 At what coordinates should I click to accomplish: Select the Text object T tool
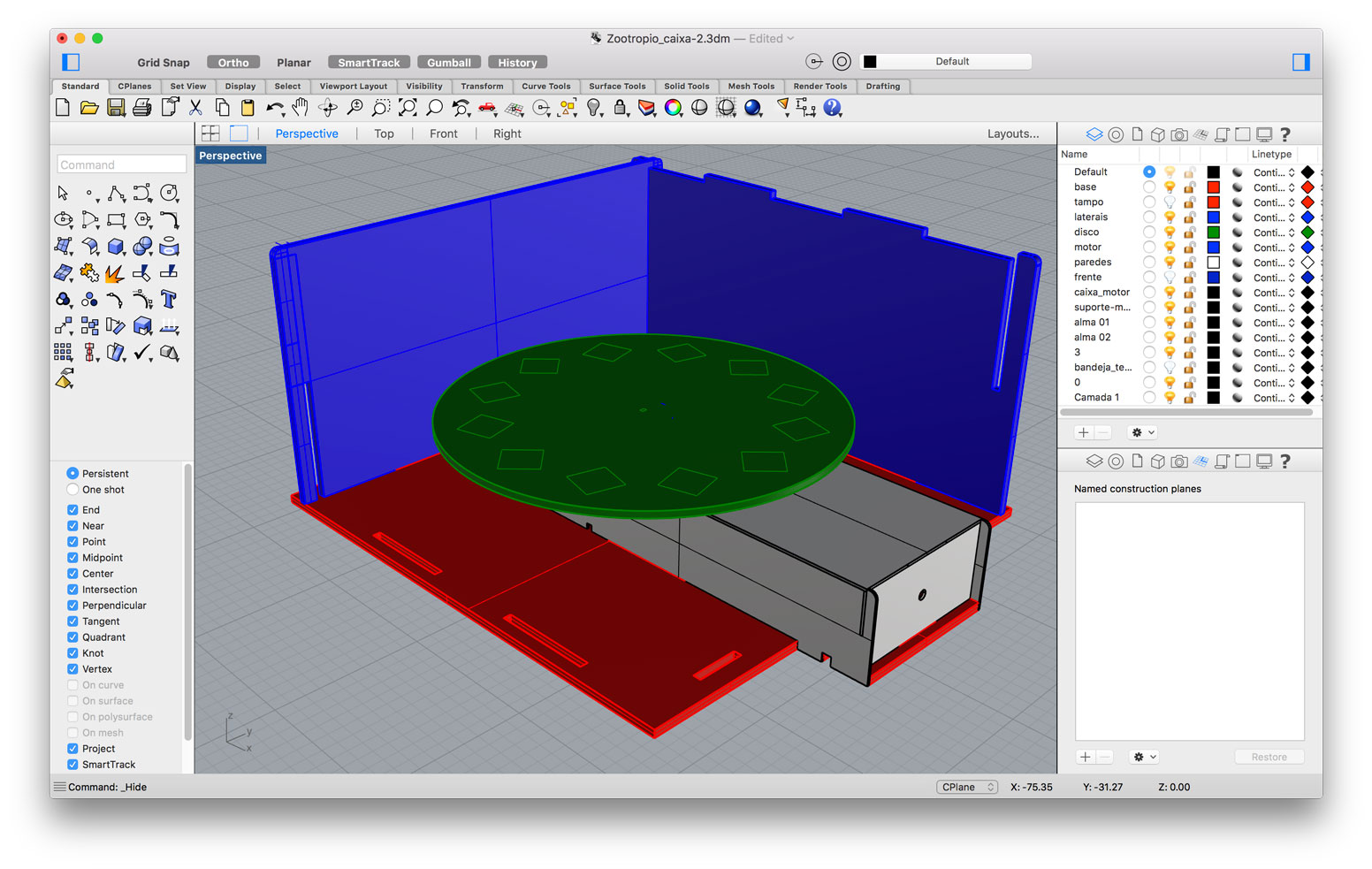coord(169,300)
